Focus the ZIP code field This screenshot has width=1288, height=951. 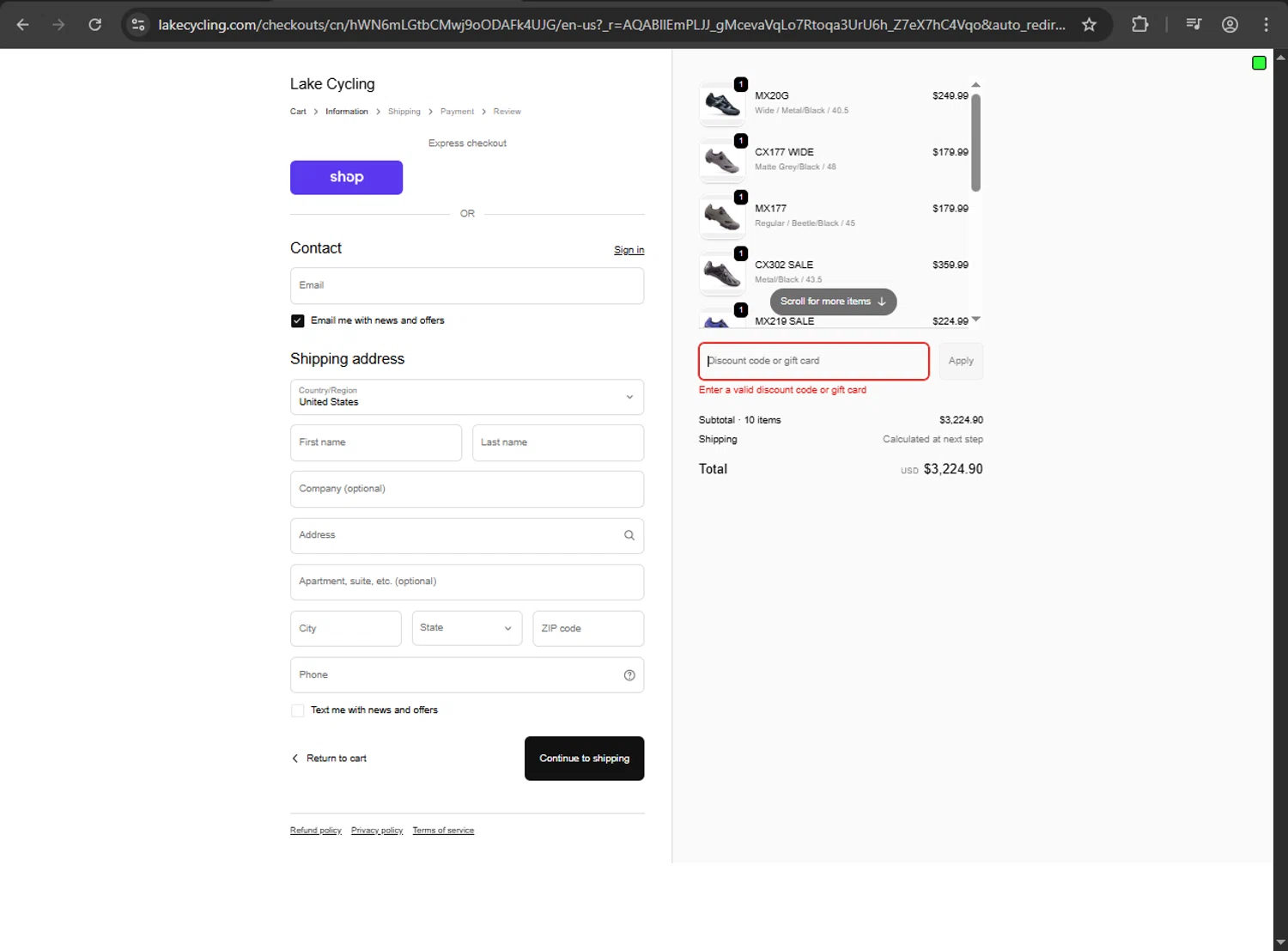click(588, 628)
